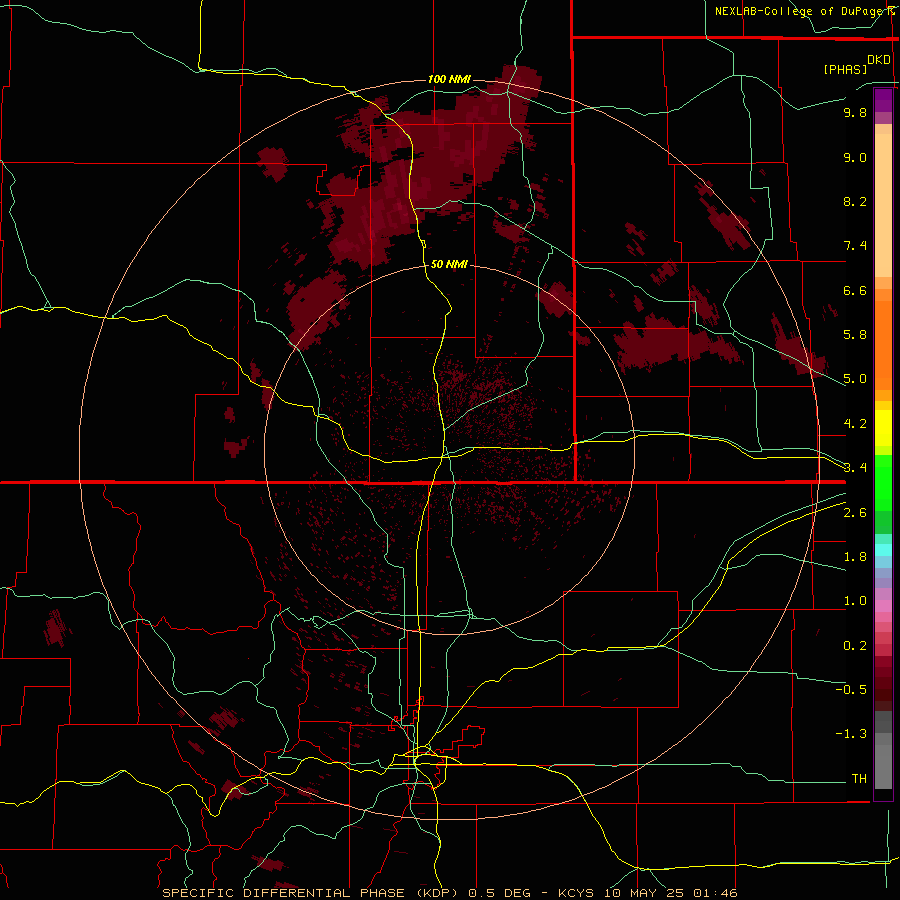Click the 50 NMI range ring label
The height and width of the screenshot is (900, 900).
449,264
